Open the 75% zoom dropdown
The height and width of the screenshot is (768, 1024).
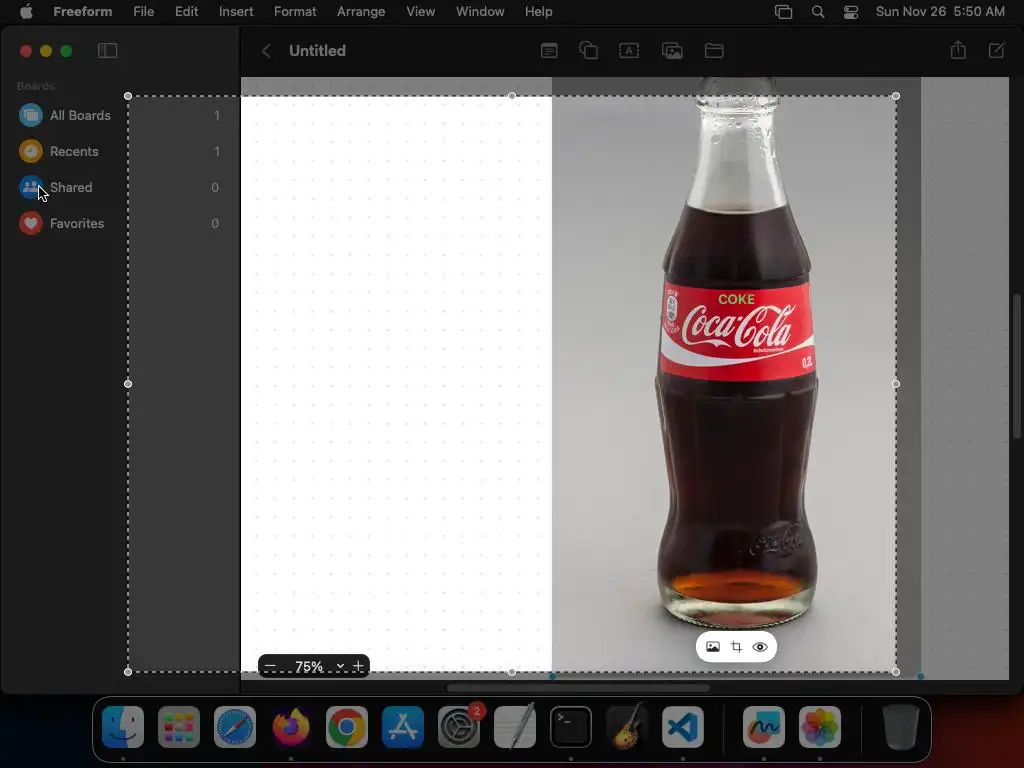[319, 667]
